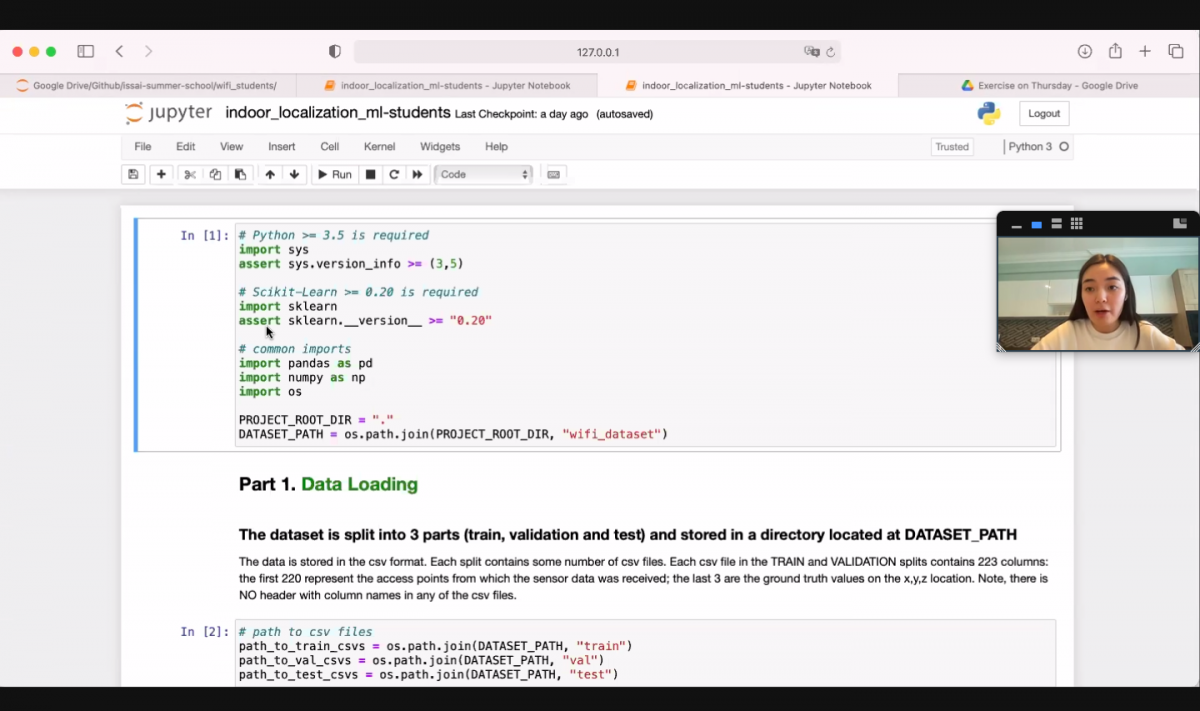Restart the kernel with circular arrow
The height and width of the screenshot is (711, 1200).
click(394, 174)
